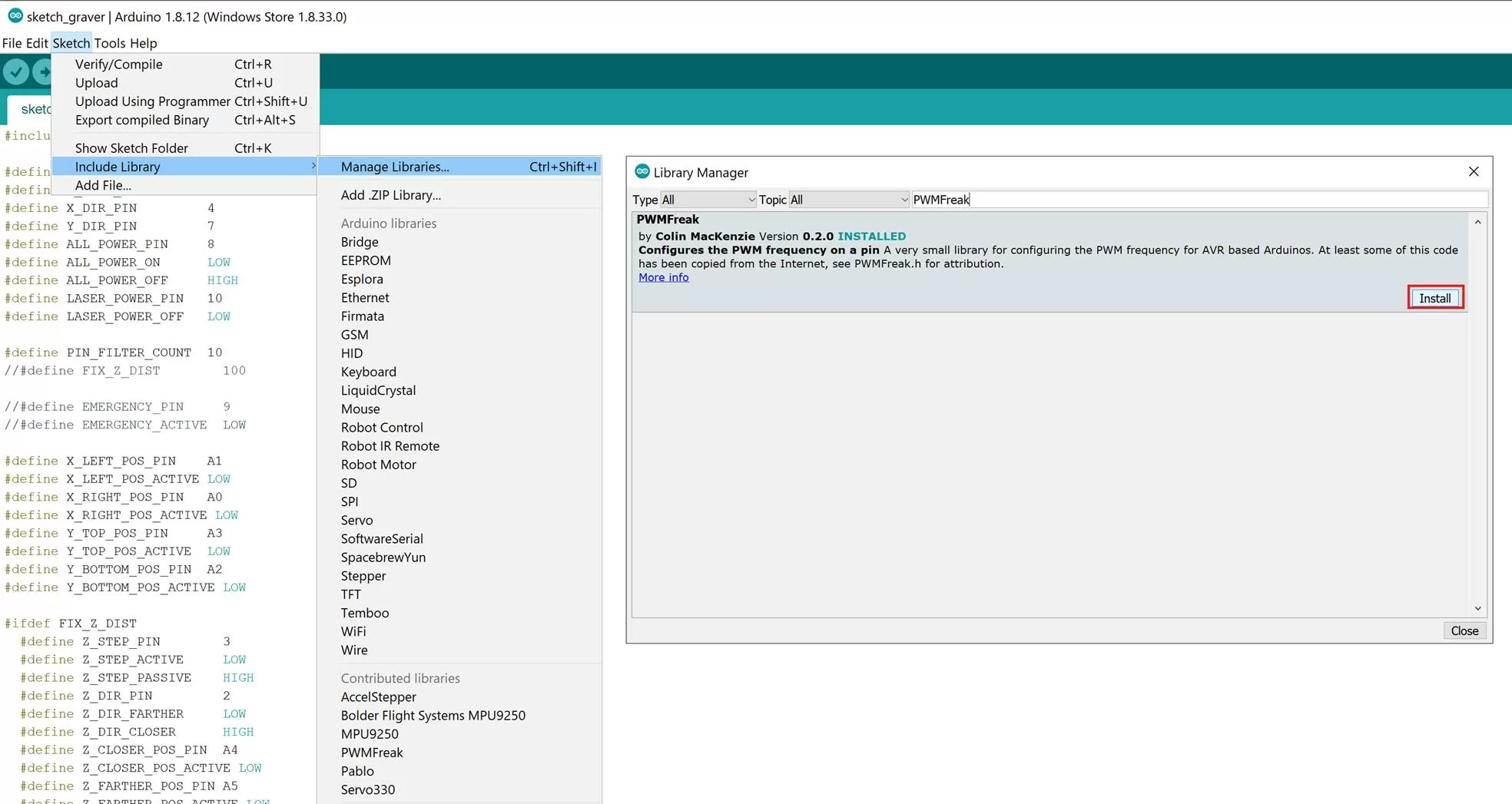The height and width of the screenshot is (804, 1512).
Task: Open the Edit menu
Action: coord(37,43)
